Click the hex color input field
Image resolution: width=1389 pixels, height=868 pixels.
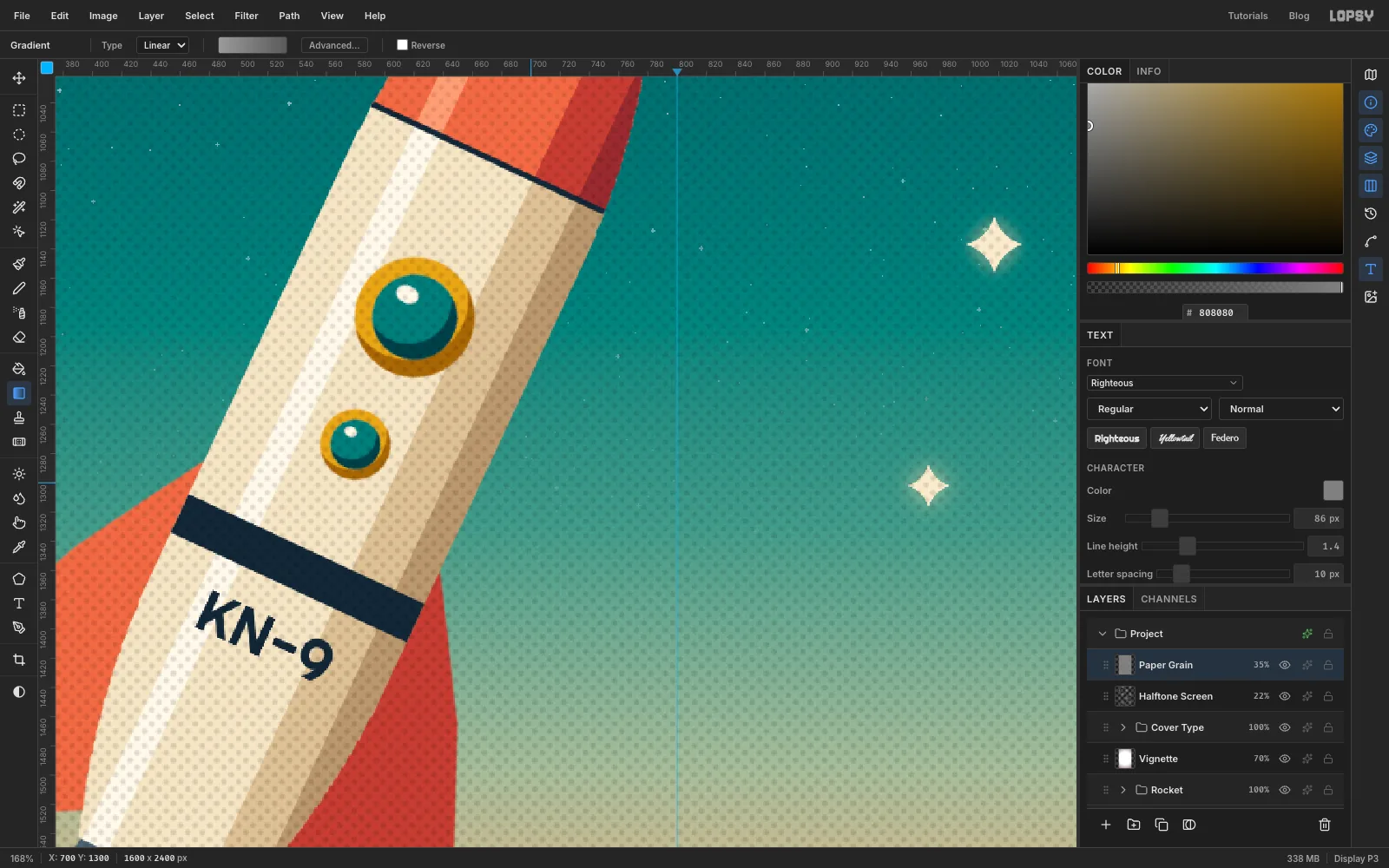1215,312
